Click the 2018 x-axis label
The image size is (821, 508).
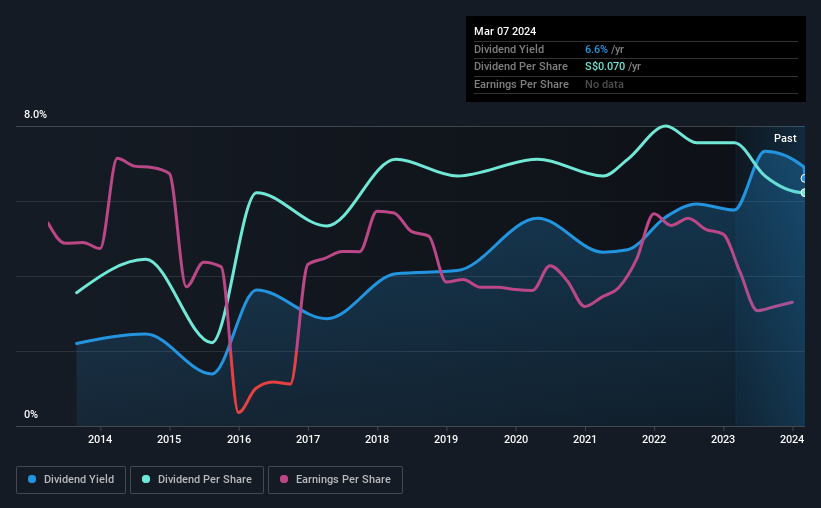[x=377, y=439]
